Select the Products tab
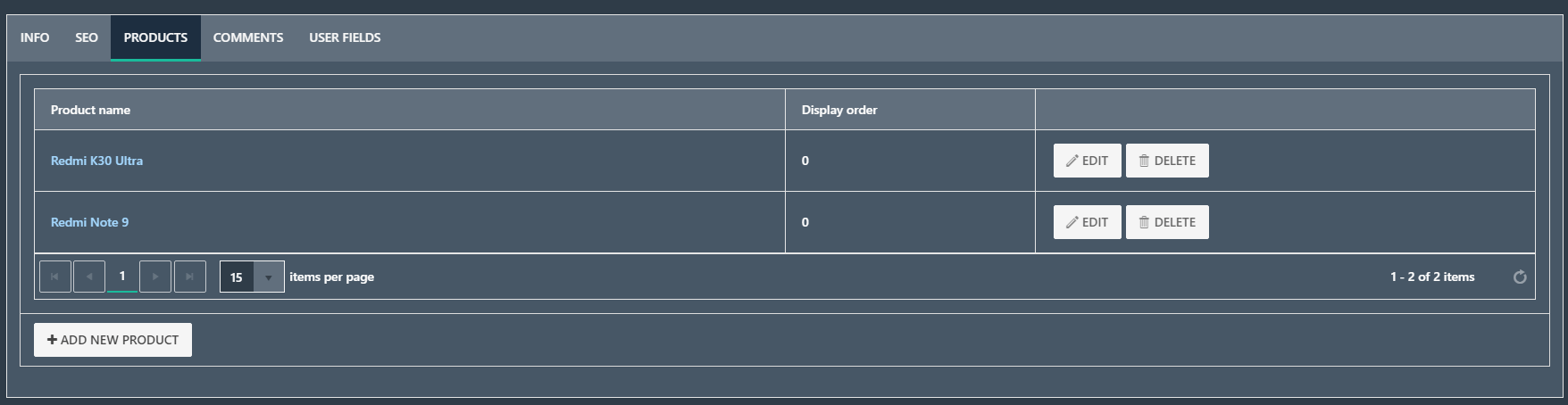 [155, 37]
